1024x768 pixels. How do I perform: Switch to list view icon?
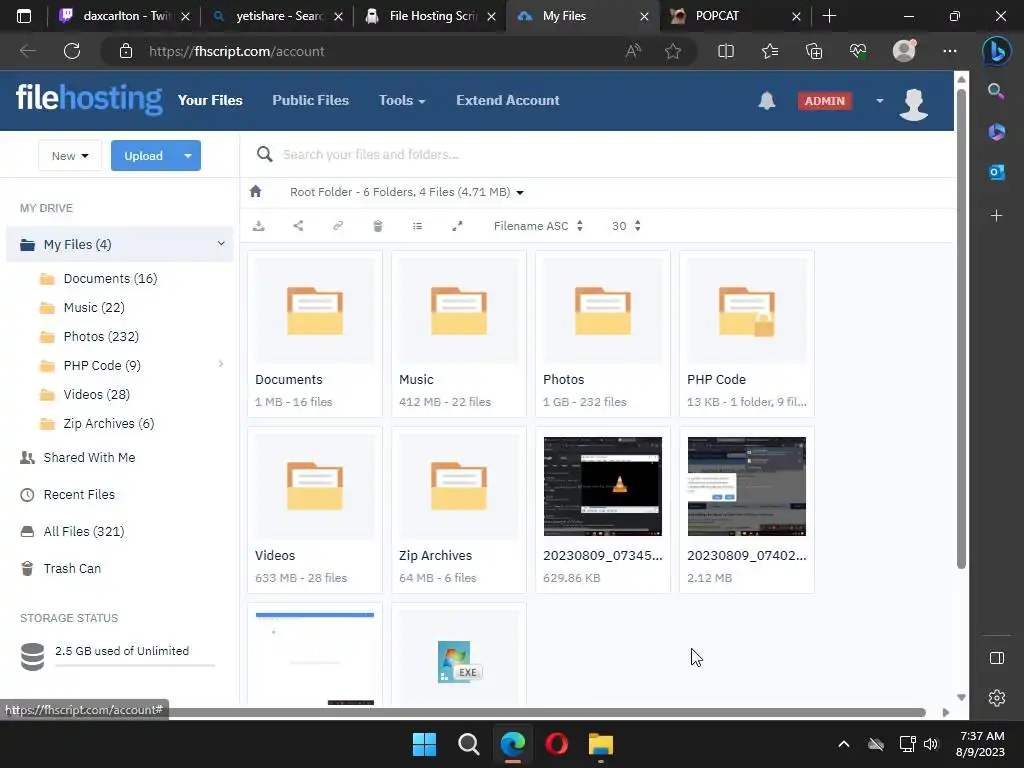pos(417,226)
